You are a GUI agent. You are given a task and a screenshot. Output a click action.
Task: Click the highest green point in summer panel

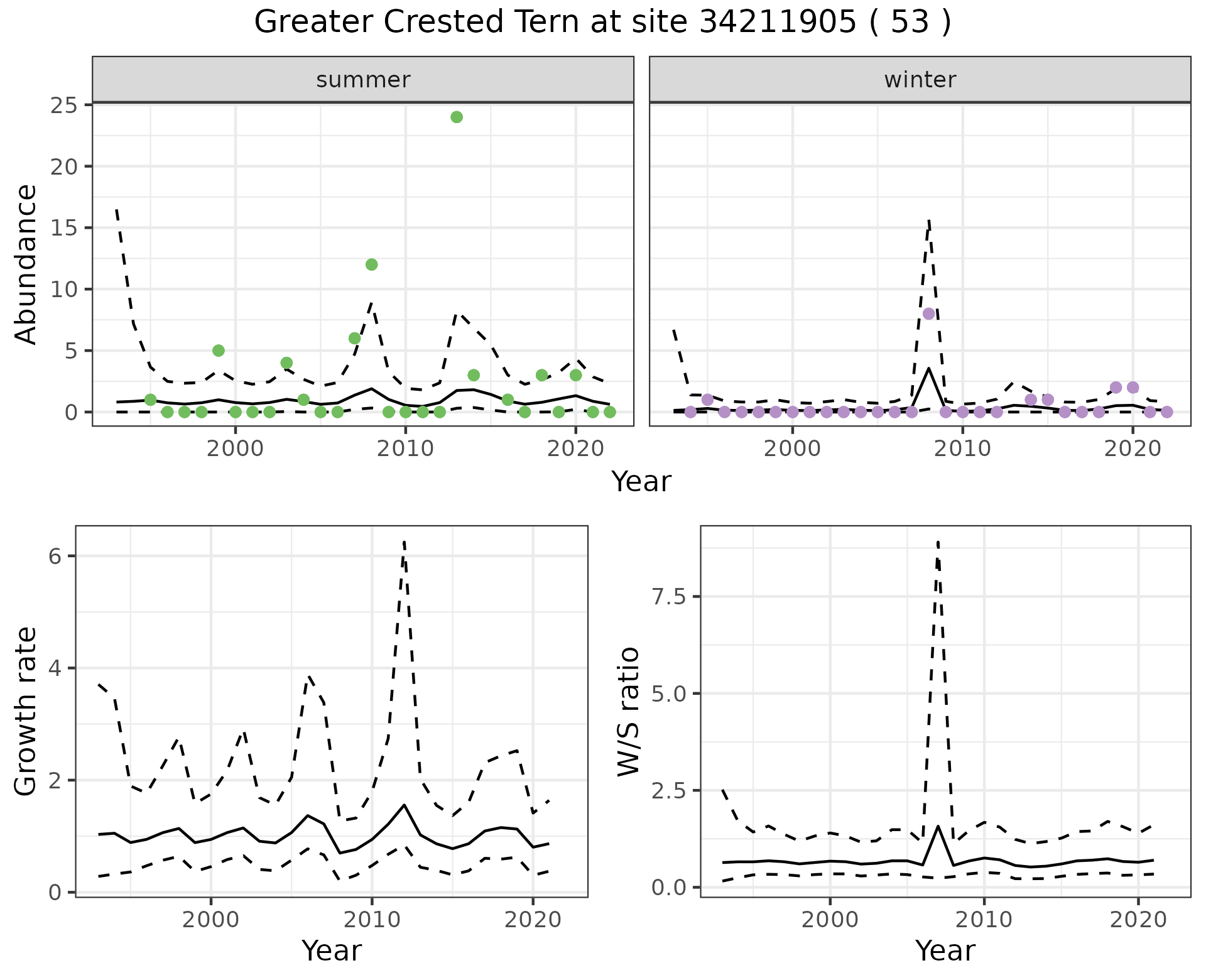tap(457, 117)
